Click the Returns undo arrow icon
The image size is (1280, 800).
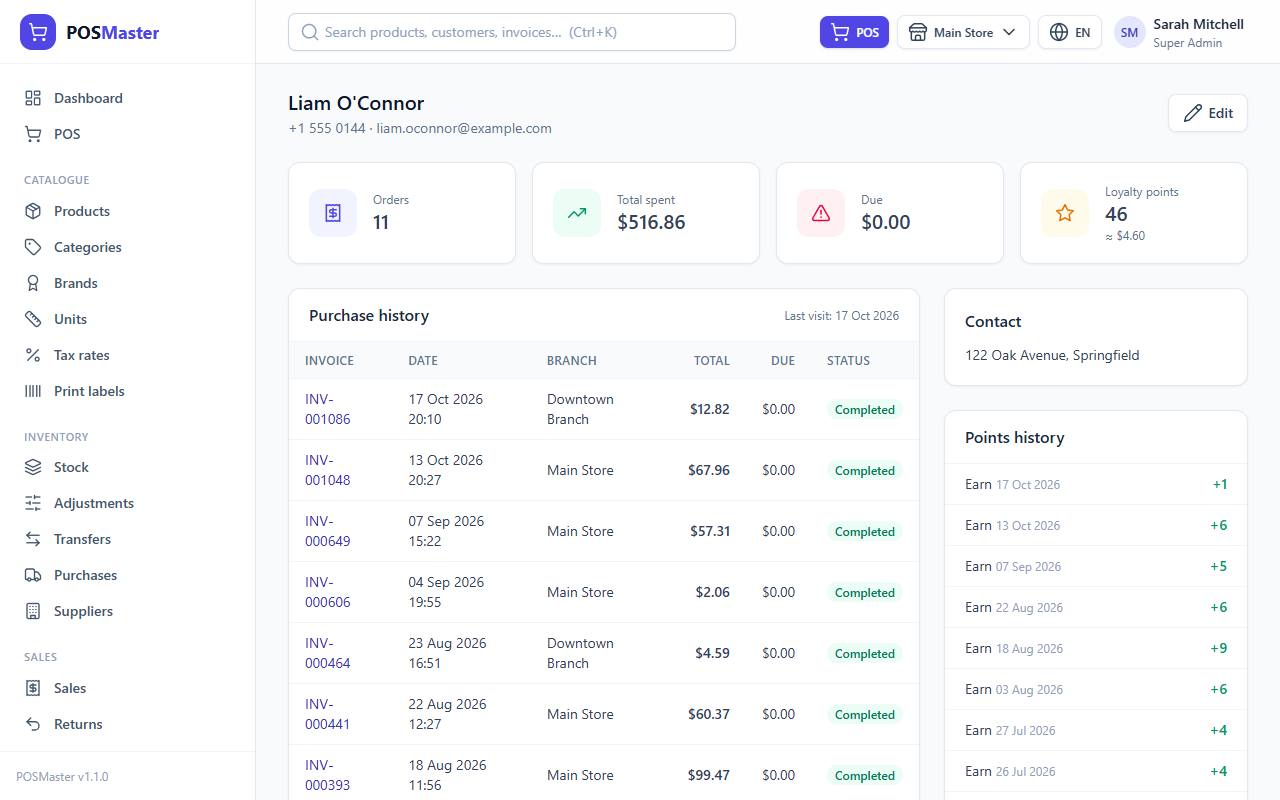[33, 724]
